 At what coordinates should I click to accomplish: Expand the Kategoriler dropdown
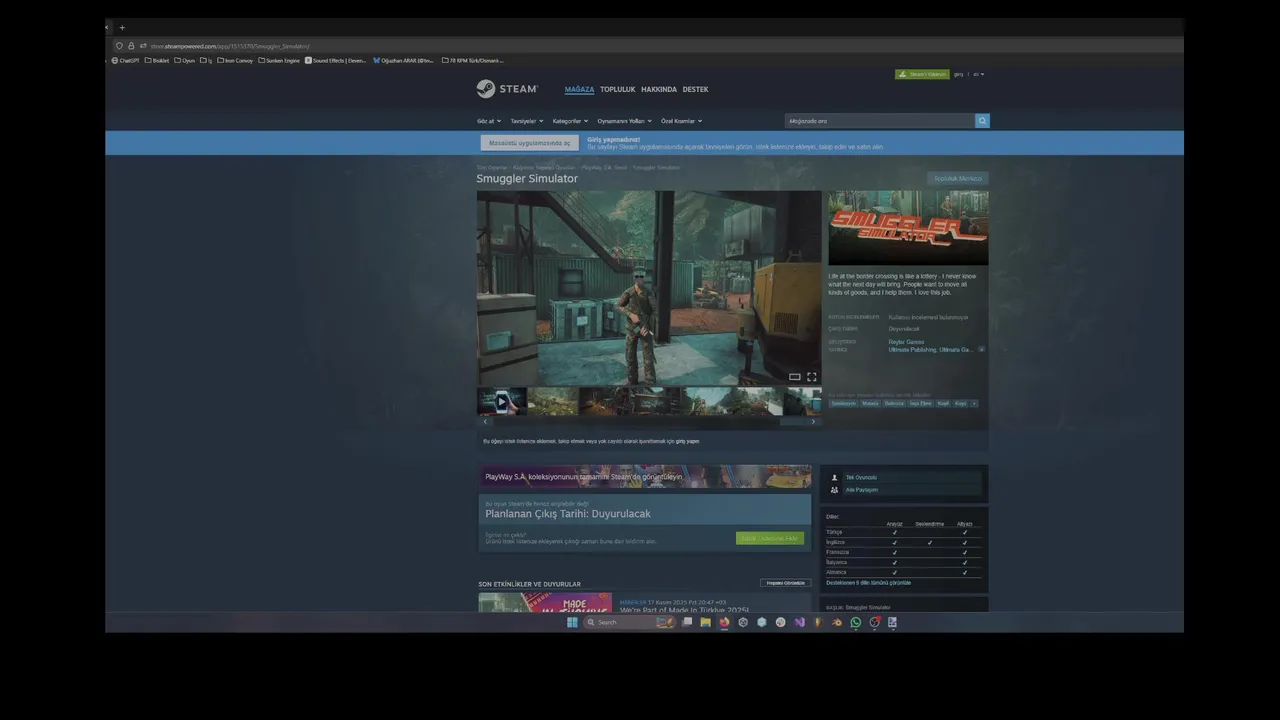tap(570, 121)
